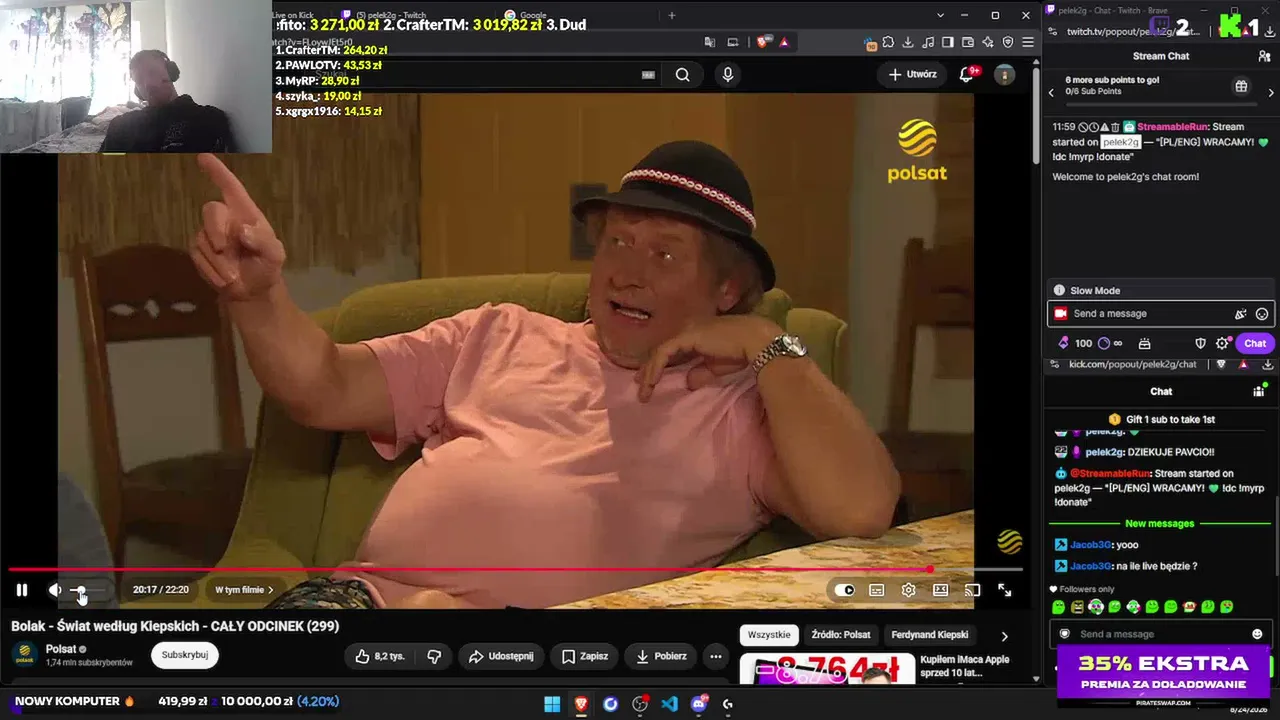The width and height of the screenshot is (1280, 720).
Task: Select the Ferdynand Kiepski chip
Action: coord(930,634)
